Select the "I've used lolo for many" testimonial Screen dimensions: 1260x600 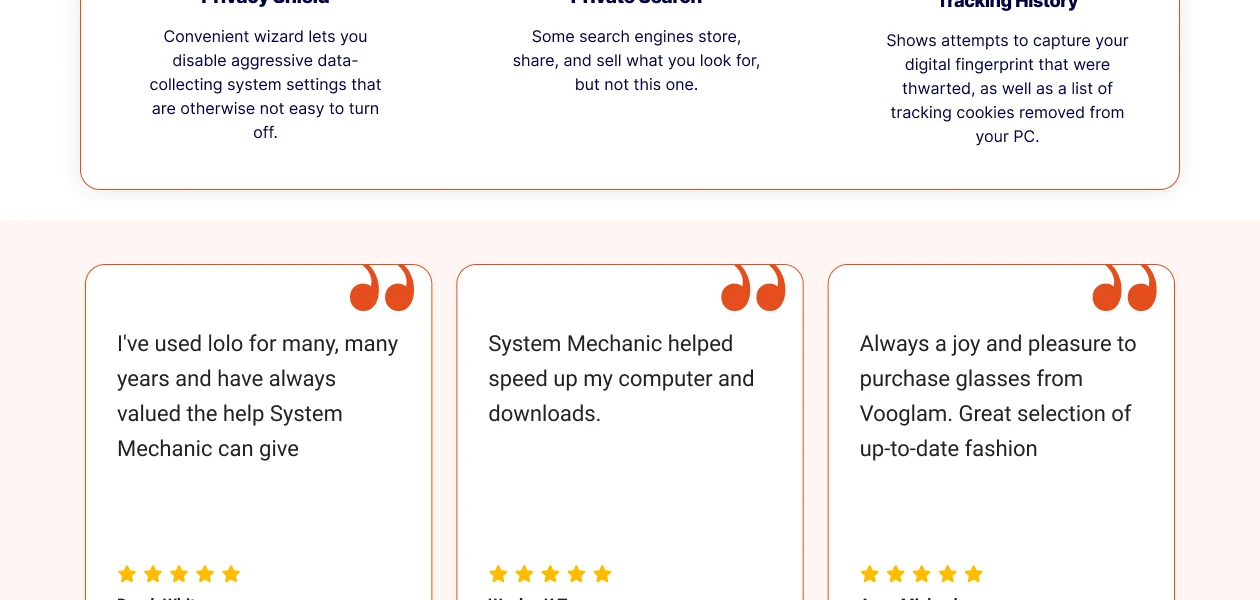click(x=258, y=396)
